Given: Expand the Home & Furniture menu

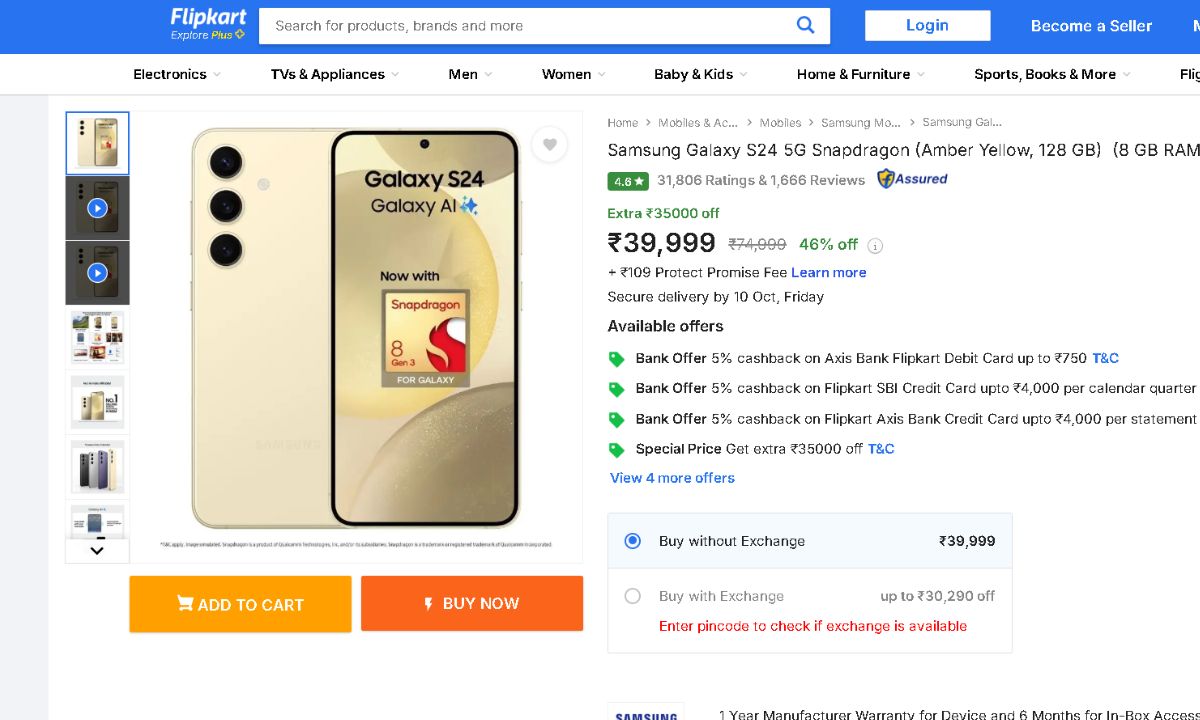Looking at the screenshot, I should [860, 74].
